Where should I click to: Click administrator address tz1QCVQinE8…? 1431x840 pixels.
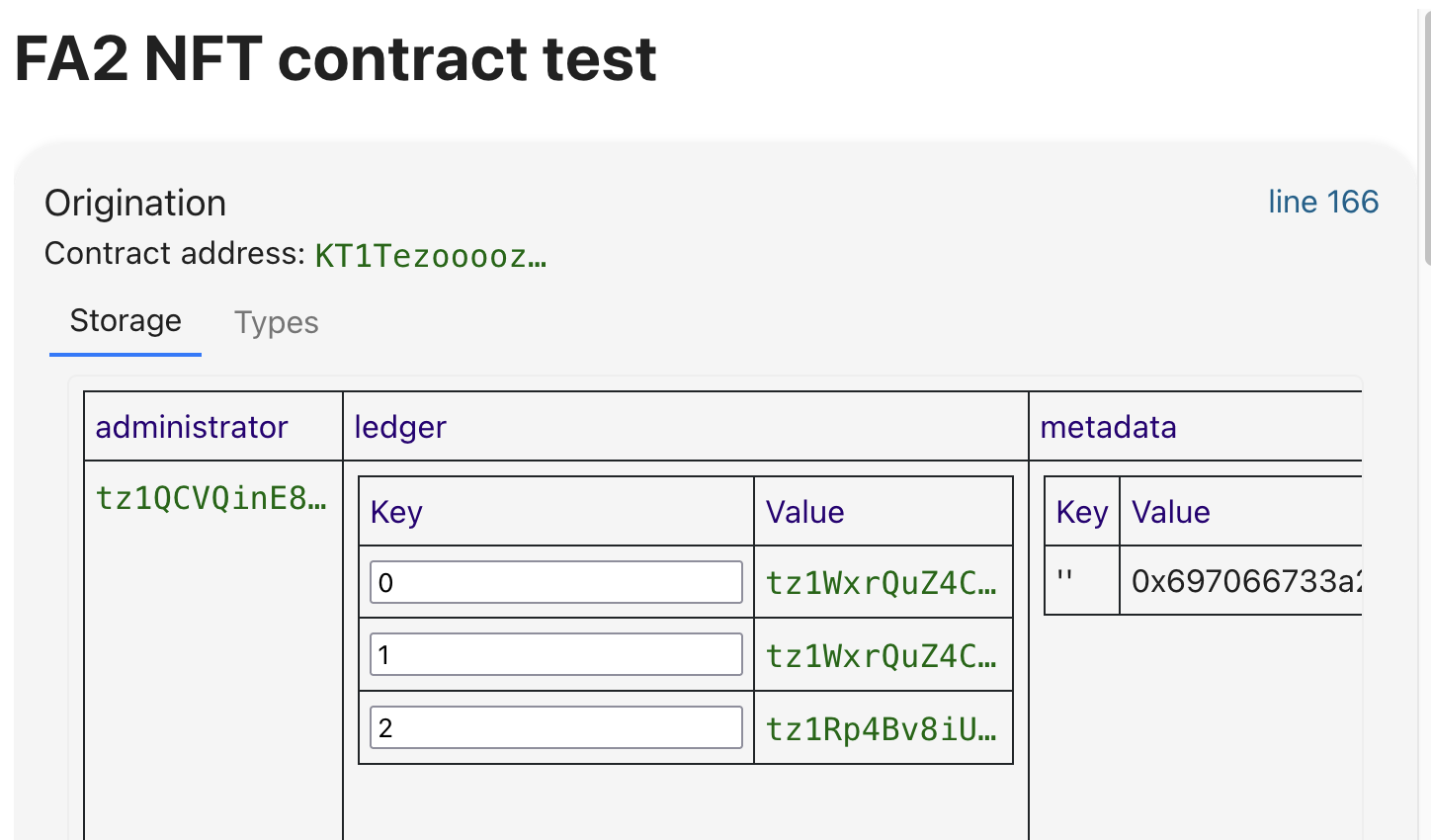[x=210, y=498]
